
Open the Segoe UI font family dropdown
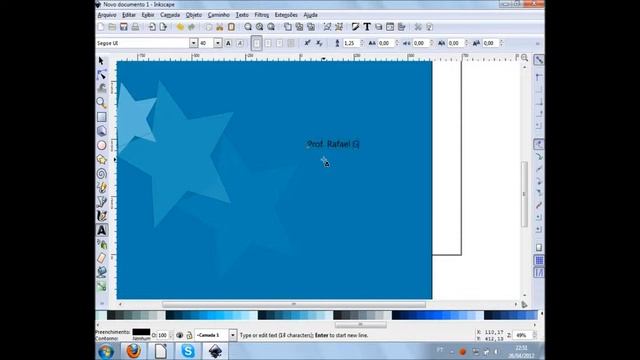[x=193, y=43]
